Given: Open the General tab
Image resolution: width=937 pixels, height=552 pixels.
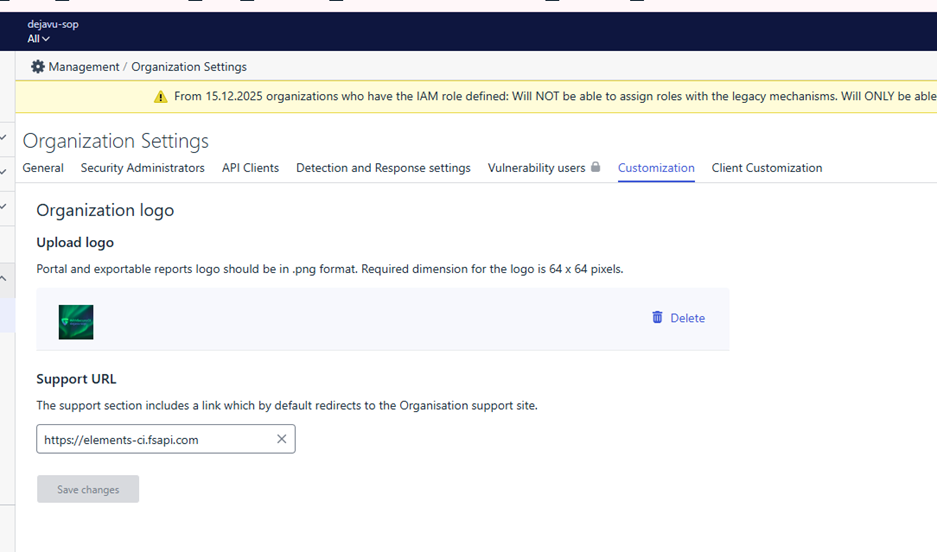Looking at the screenshot, I should tap(43, 168).
